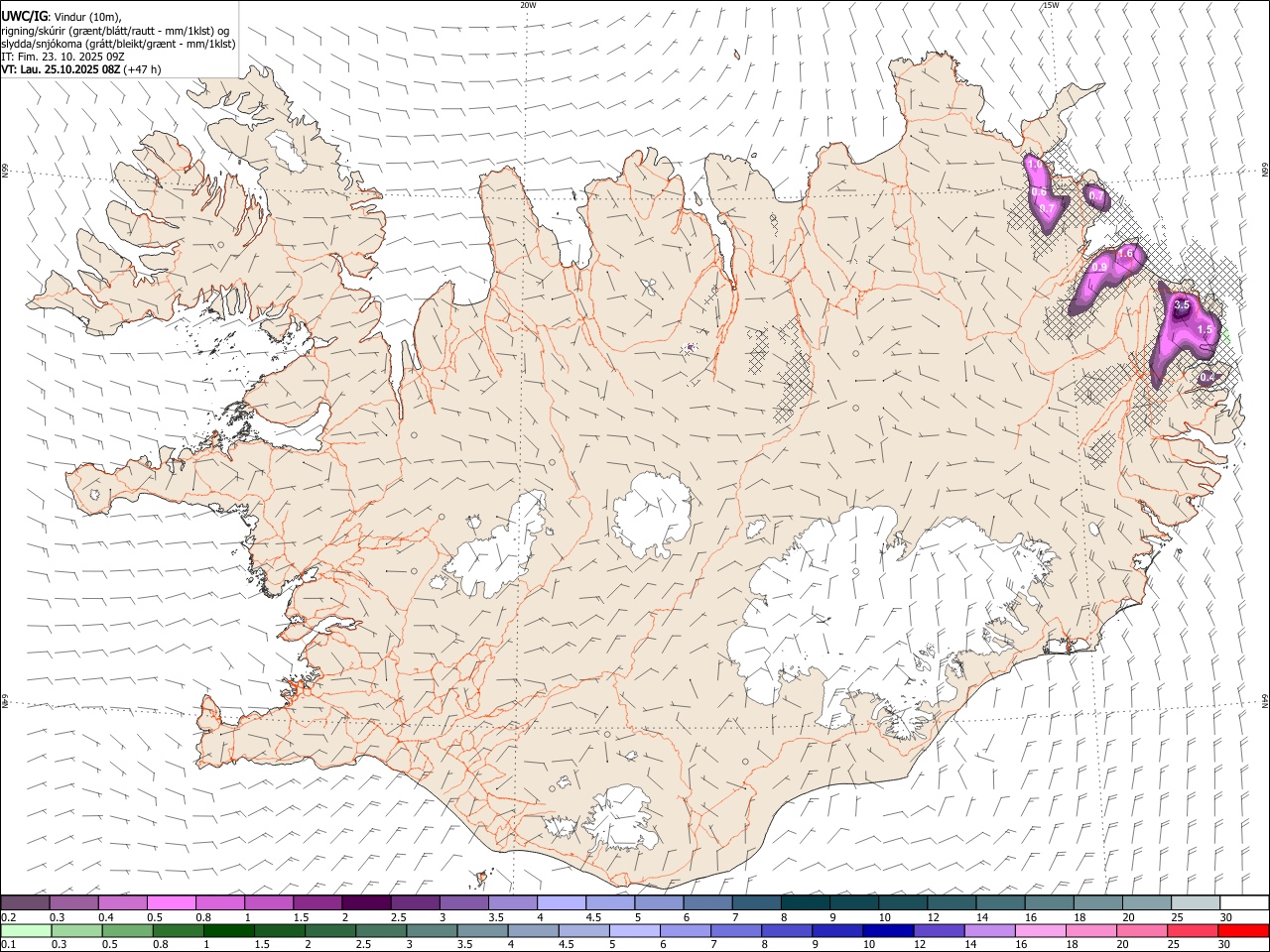The image size is (1270, 952).
Task: Click the 0.9 snowfall value on the map
Action: [1099, 268]
